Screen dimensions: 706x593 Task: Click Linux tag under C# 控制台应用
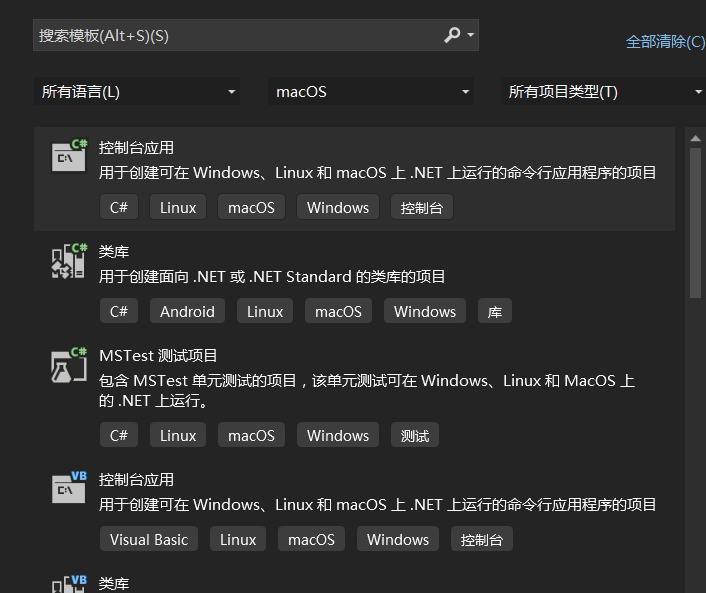(178, 207)
